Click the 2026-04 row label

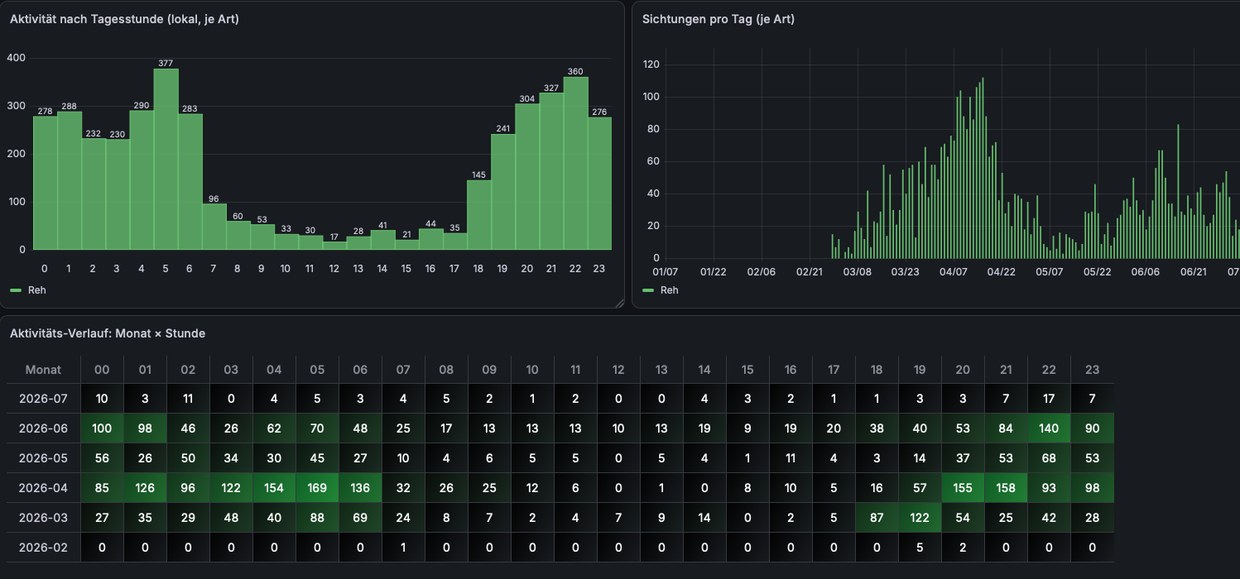tap(43, 488)
